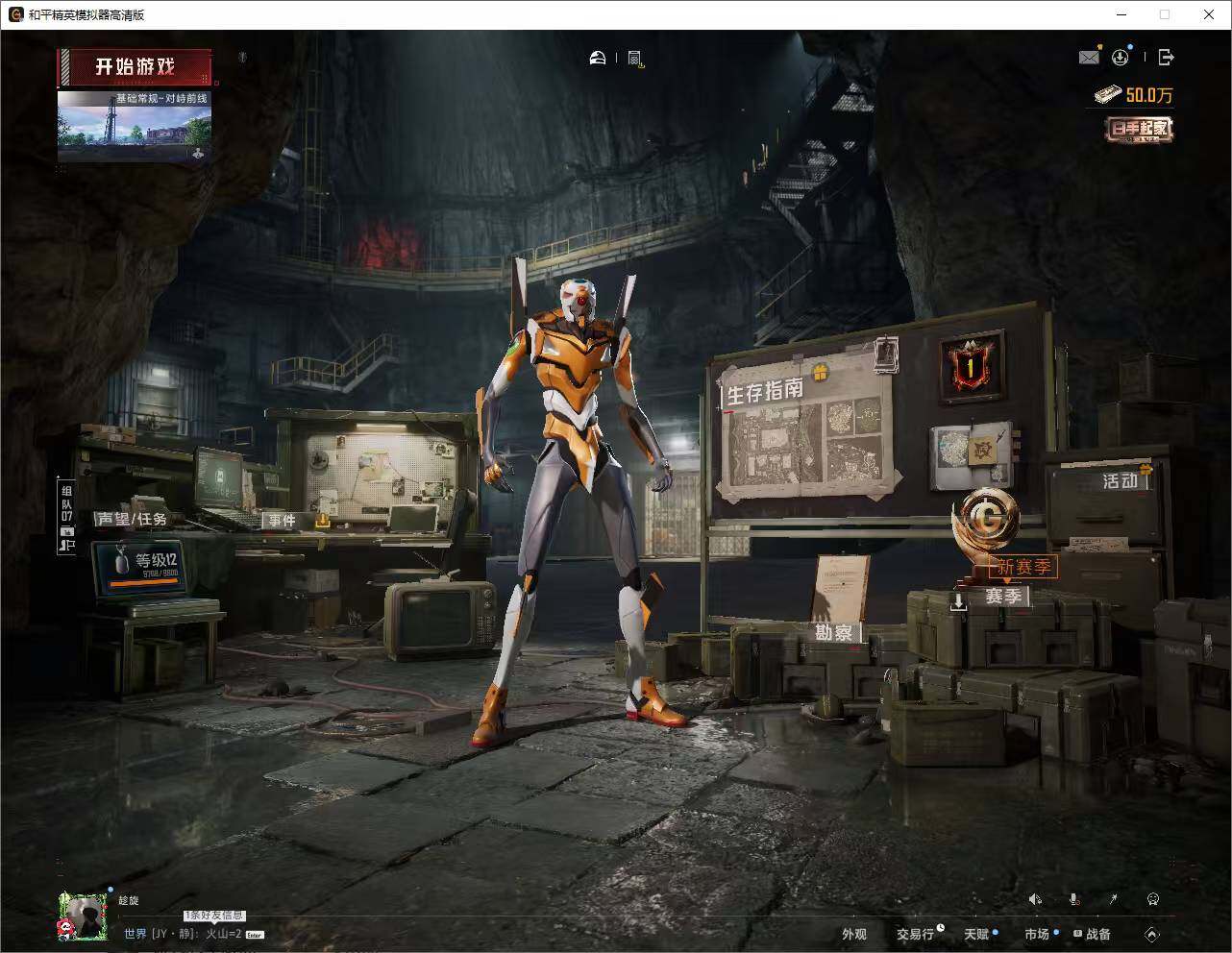This screenshot has height=953, width=1232.
Task: Open the mail envelope icon
Action: click(1089, 58)
